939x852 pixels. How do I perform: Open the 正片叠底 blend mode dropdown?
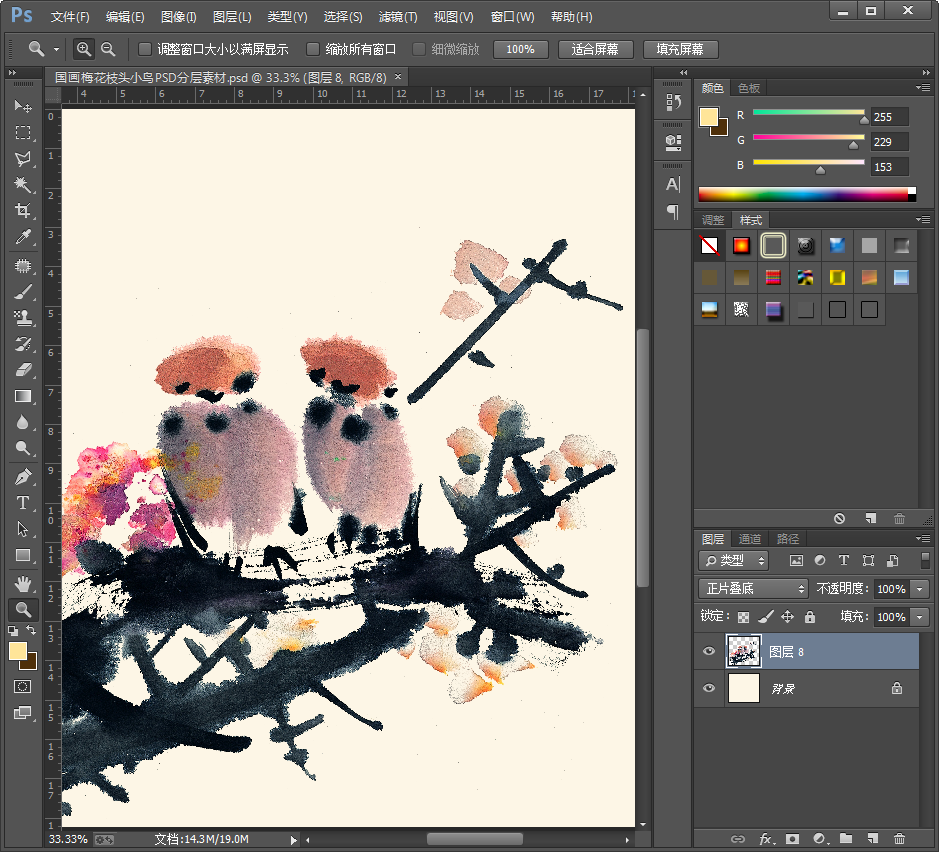[752, 589]
